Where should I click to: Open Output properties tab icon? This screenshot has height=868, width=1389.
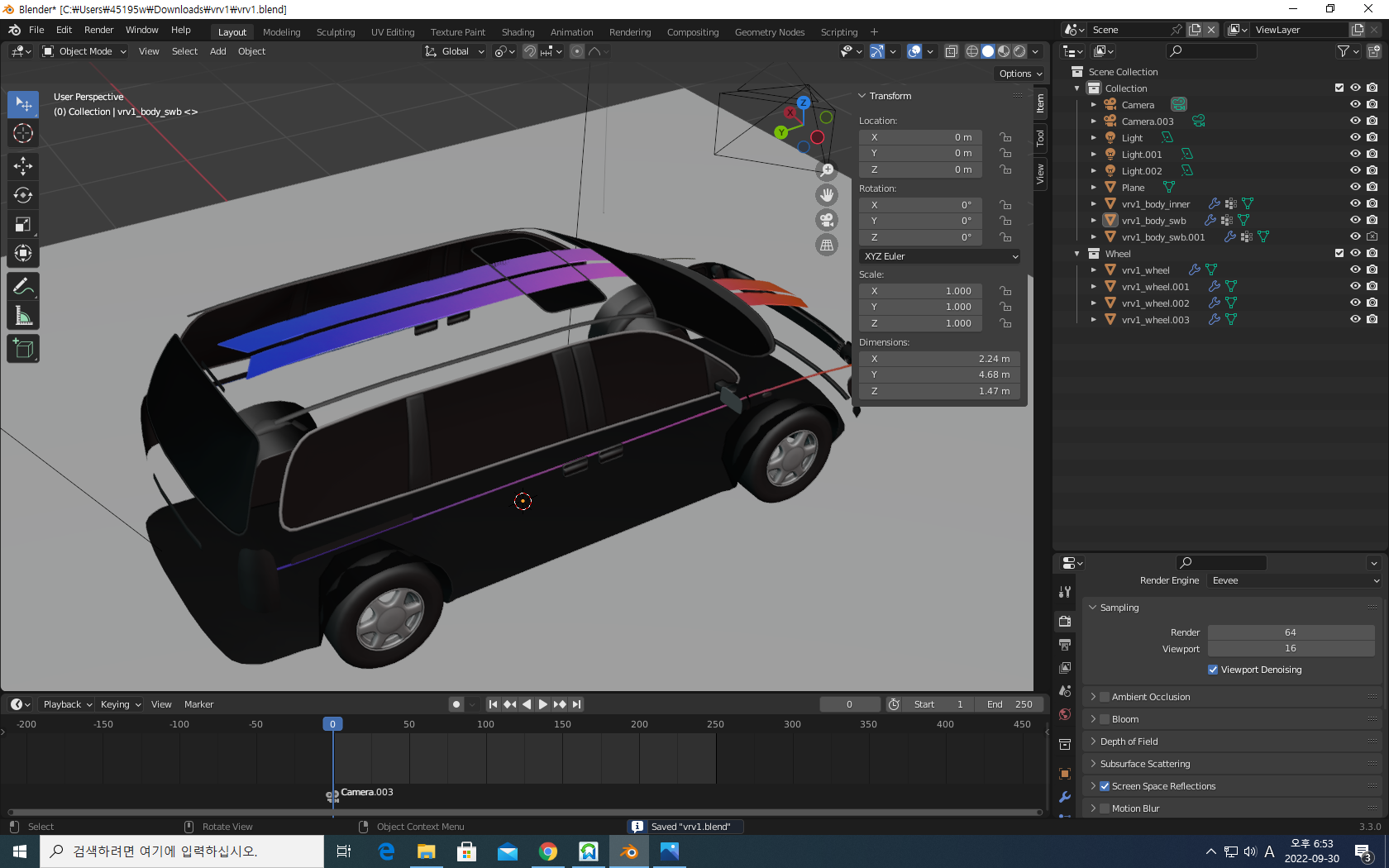click(1065, 644)
